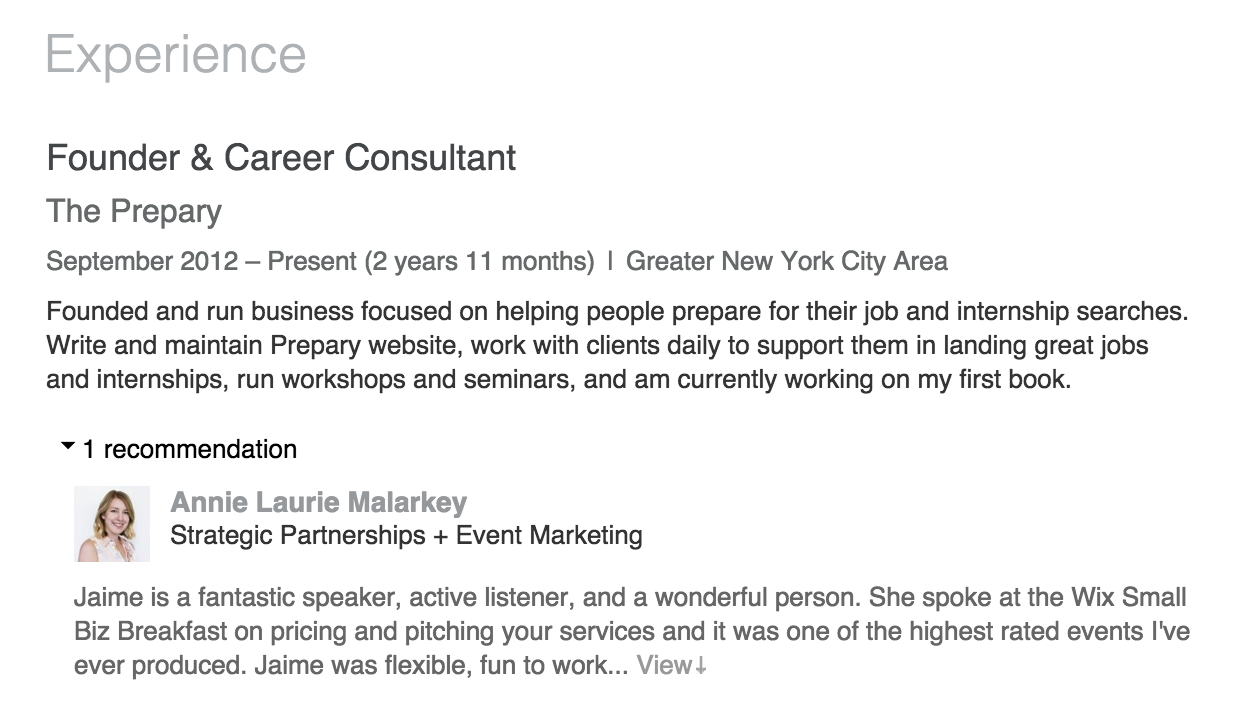Open Annie Laurie Malarkey's profile photo
The width and height of the screenshot is (1240, 704).
pos(112,524)
